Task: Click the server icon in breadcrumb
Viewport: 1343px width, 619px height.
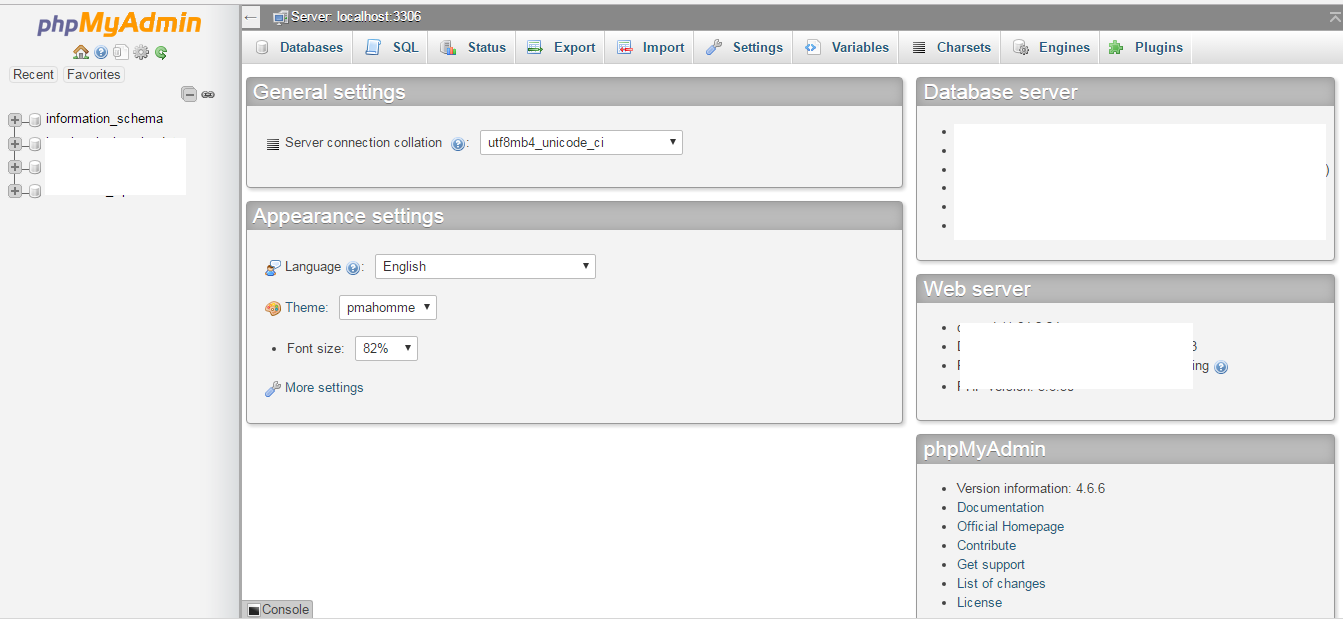Action: click(281, 17)
